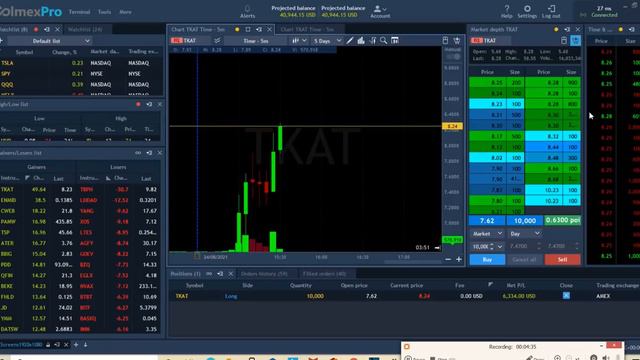
Task: Maximize the Chart TKAT panel
Action: coord(248,29)
